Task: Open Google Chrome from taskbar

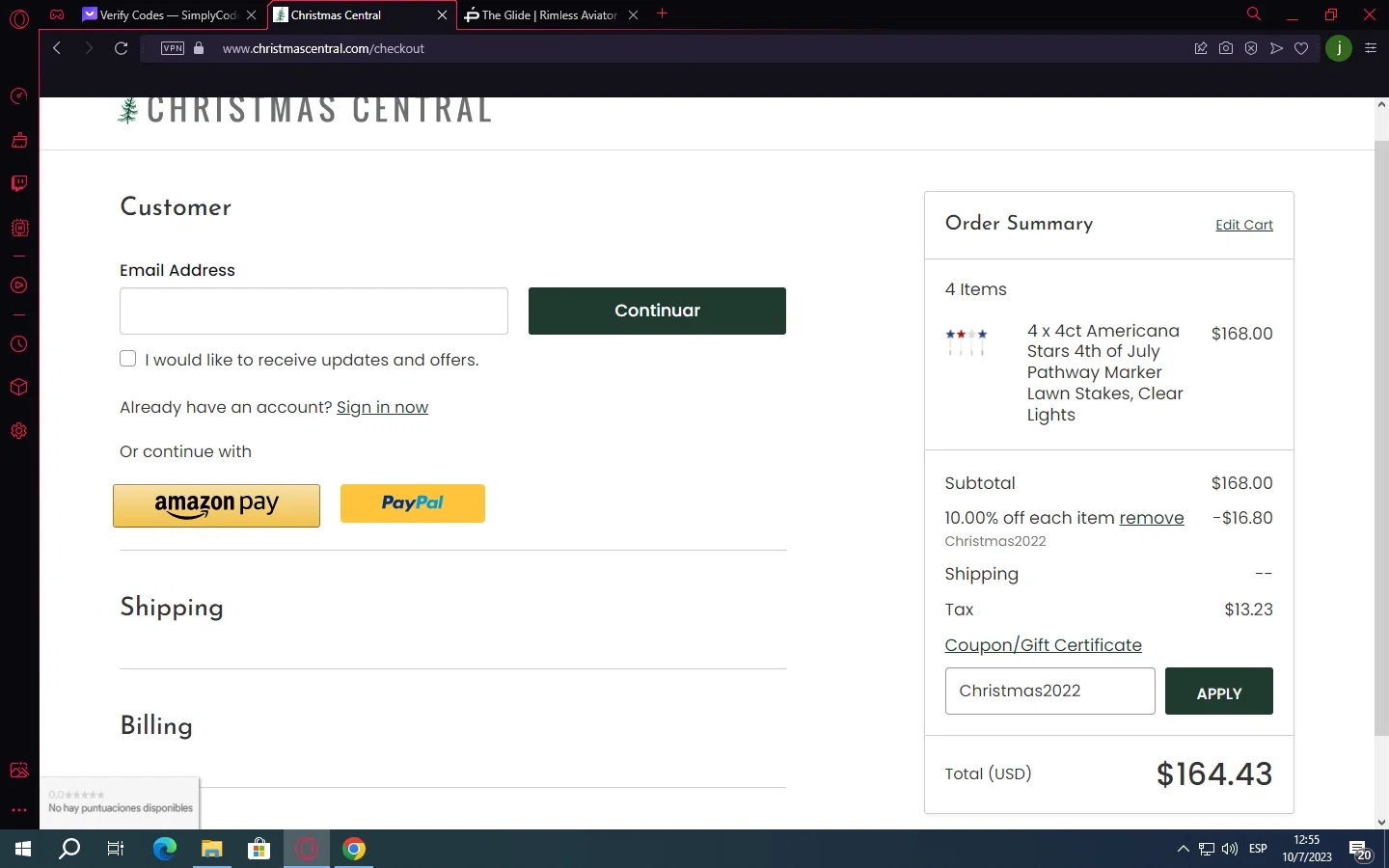Action: (354, 849)
